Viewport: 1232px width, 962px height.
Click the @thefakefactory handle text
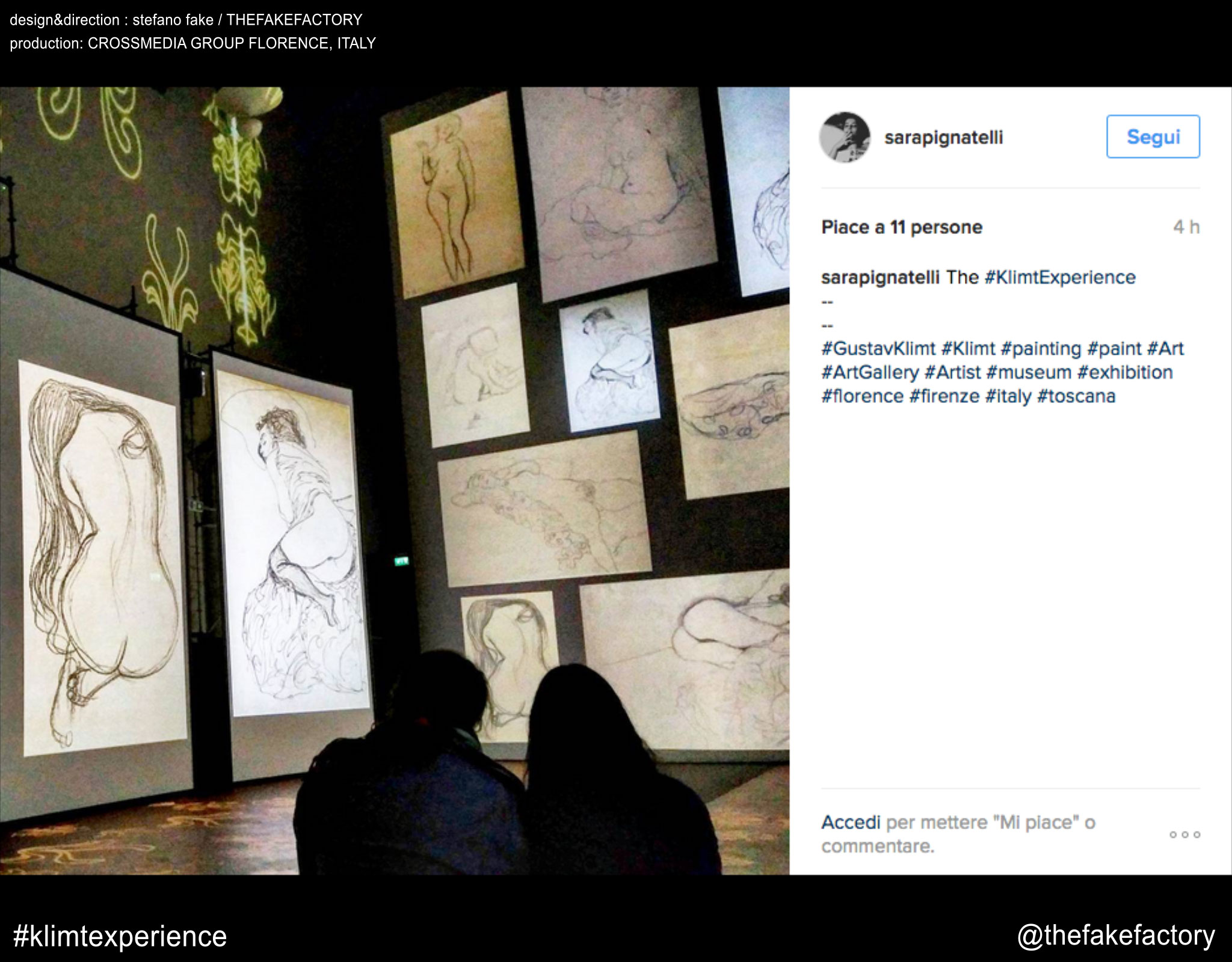click(x=1116, y=936)
